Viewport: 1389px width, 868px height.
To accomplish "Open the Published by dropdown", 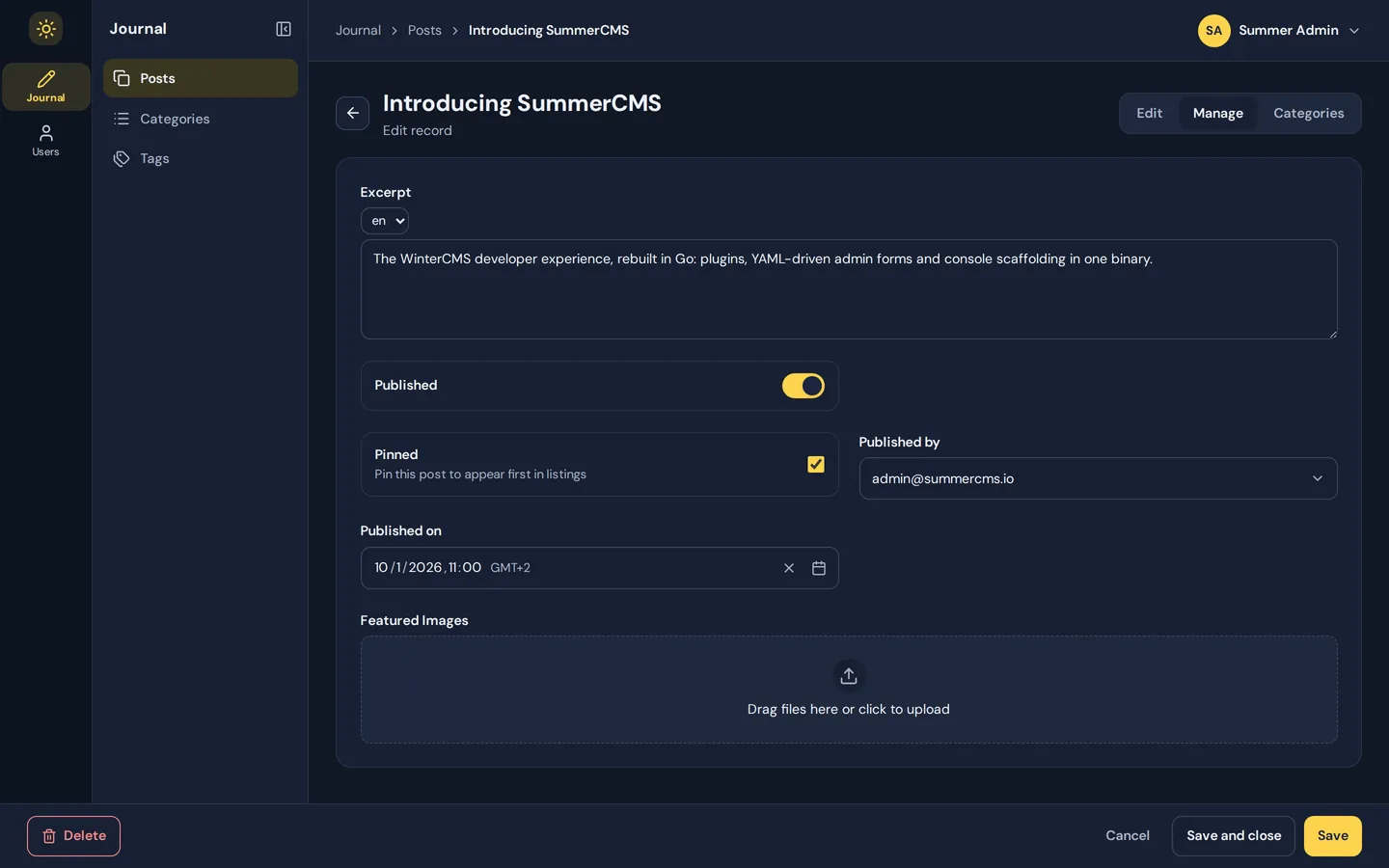I will (1098, 478).
